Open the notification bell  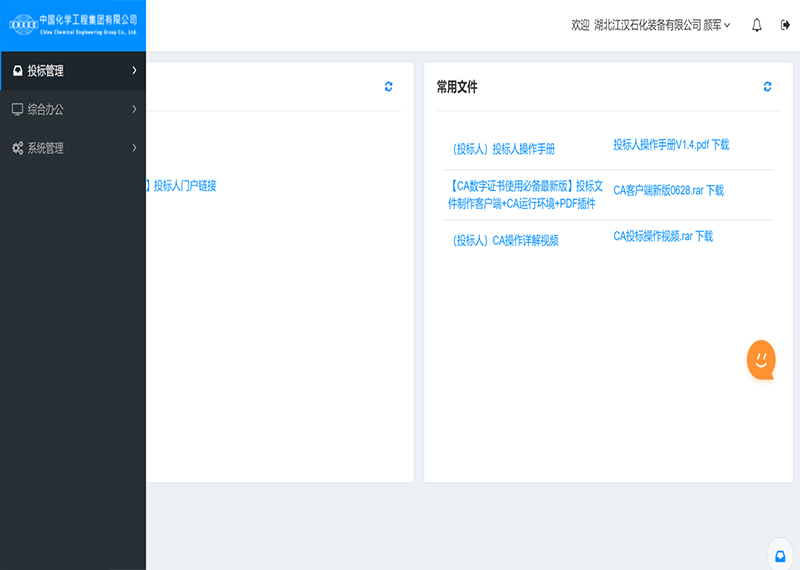pyautogui.click(x=757, y=25)
